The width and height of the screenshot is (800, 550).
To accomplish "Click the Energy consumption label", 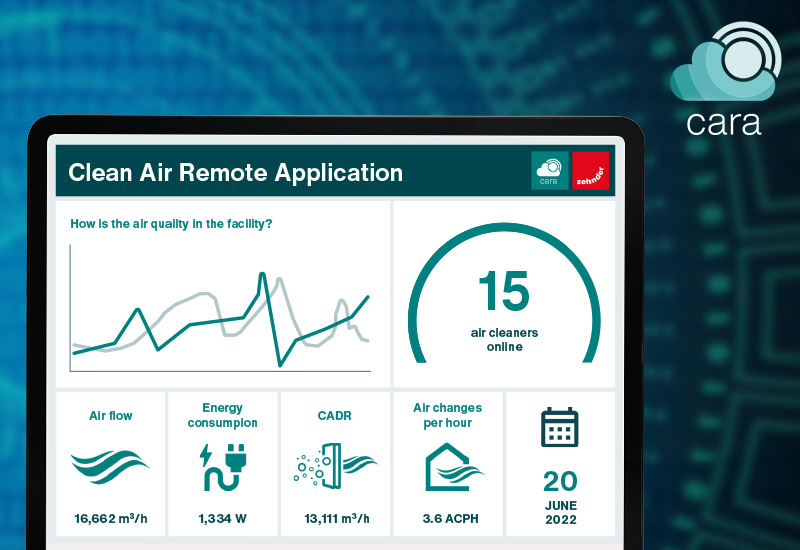I will 223,415.
